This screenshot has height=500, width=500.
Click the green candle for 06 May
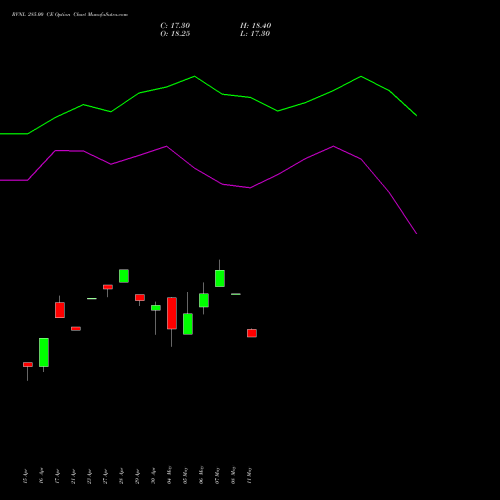(x=204, y=300)
